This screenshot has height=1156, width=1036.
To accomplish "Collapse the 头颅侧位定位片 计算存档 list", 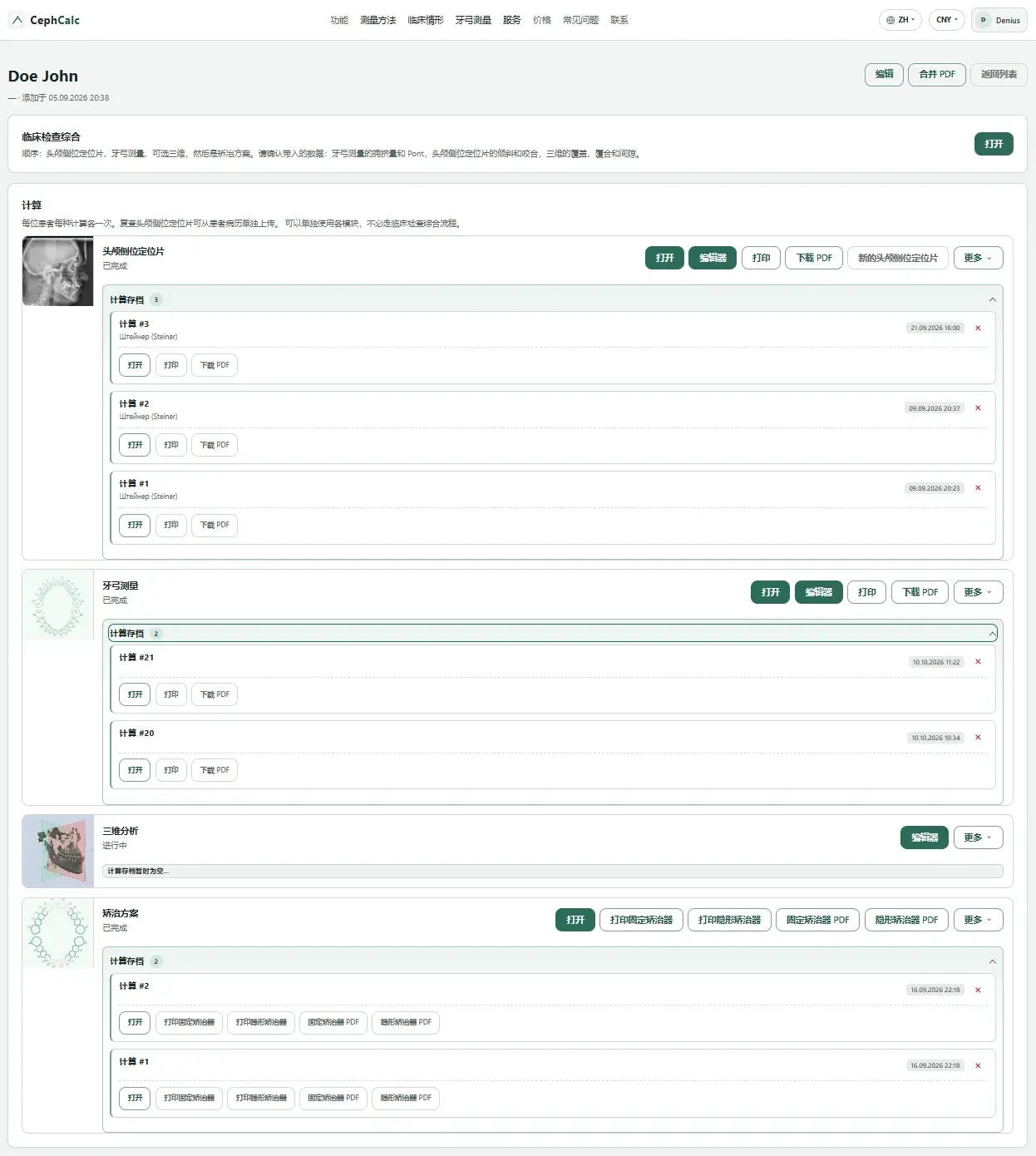I will pyautogui.click(x=992, y=299).
